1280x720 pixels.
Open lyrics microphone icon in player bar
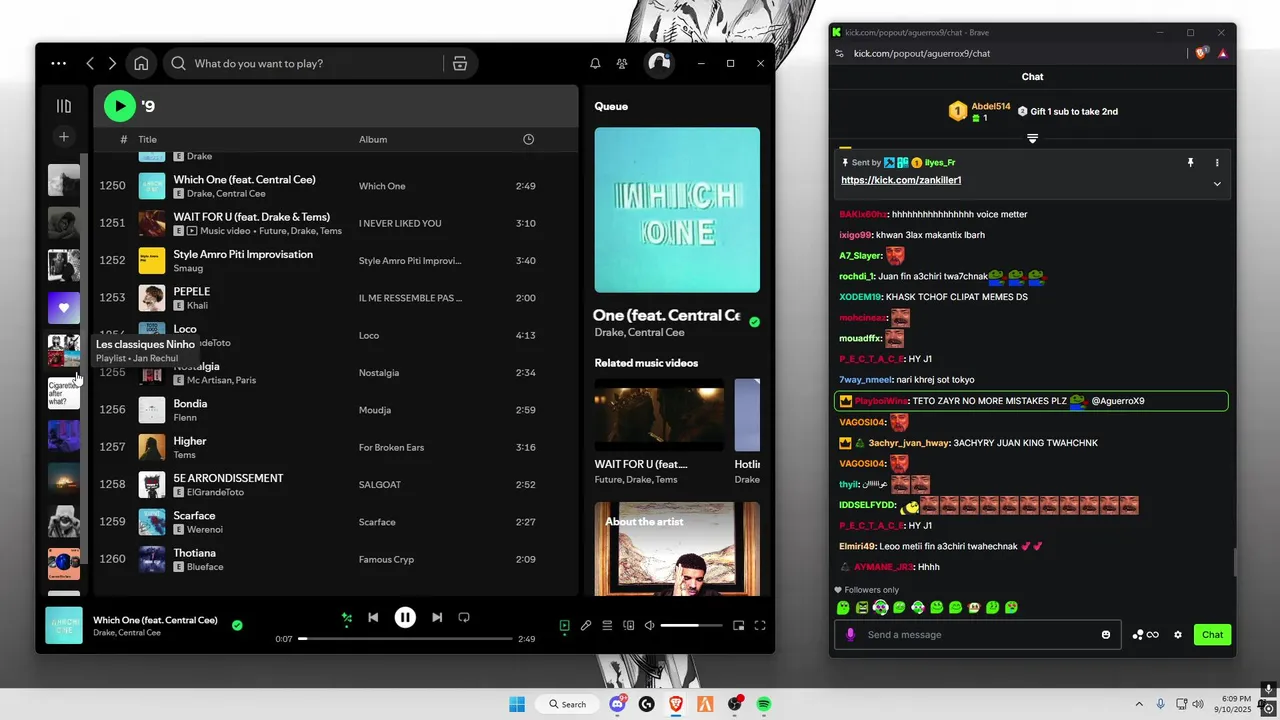[x=586, y=626]
